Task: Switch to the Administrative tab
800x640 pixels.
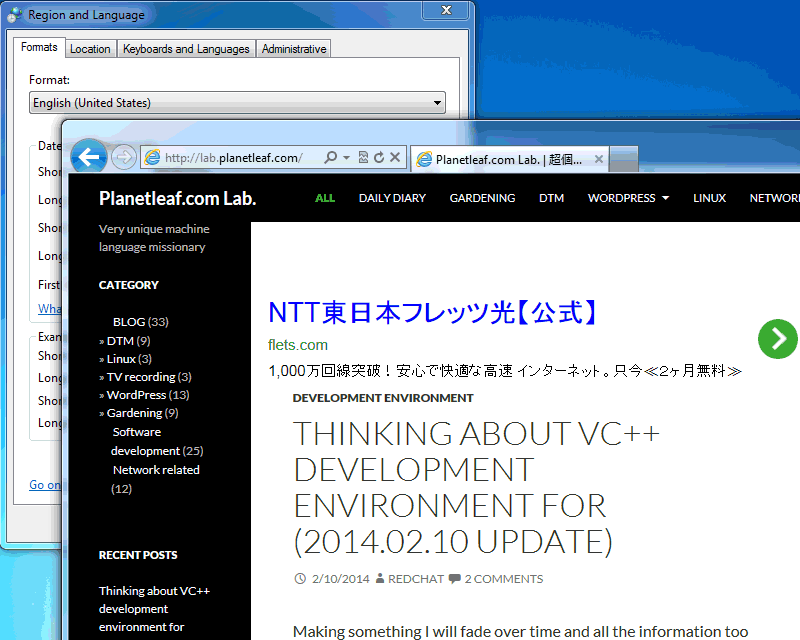Action: 294,49
